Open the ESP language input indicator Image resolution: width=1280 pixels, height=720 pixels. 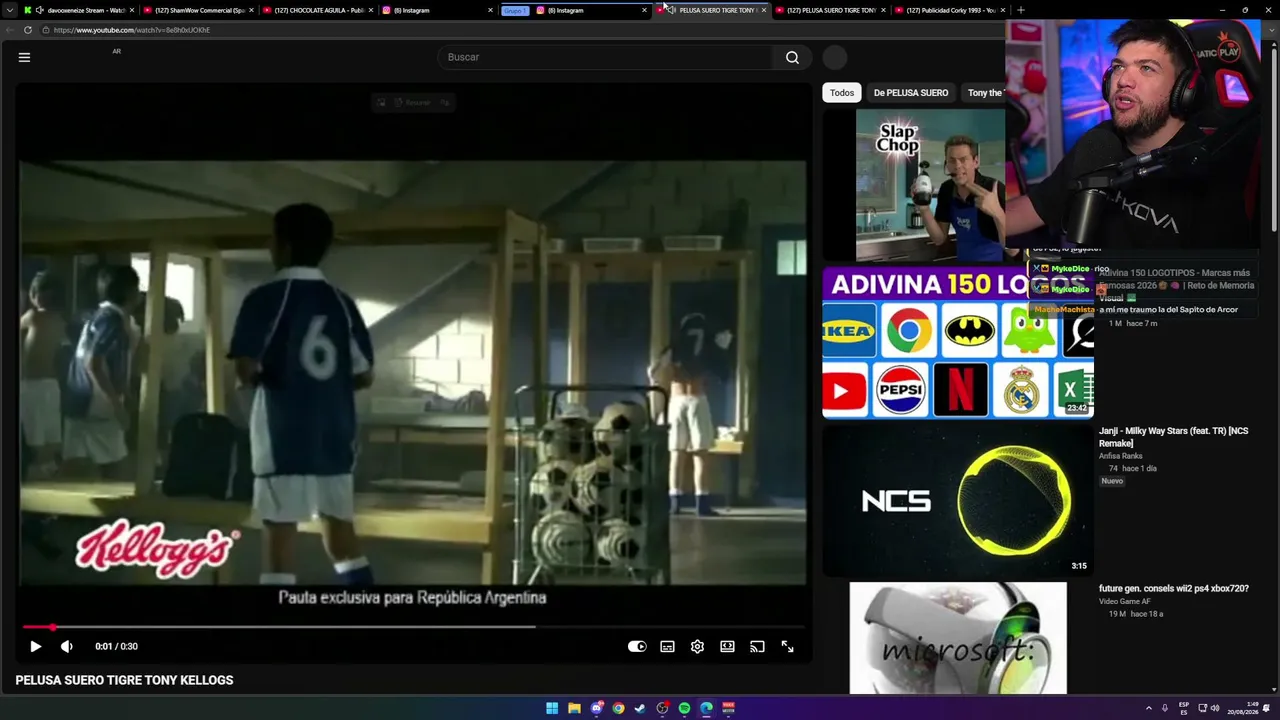pos(1184,708)
